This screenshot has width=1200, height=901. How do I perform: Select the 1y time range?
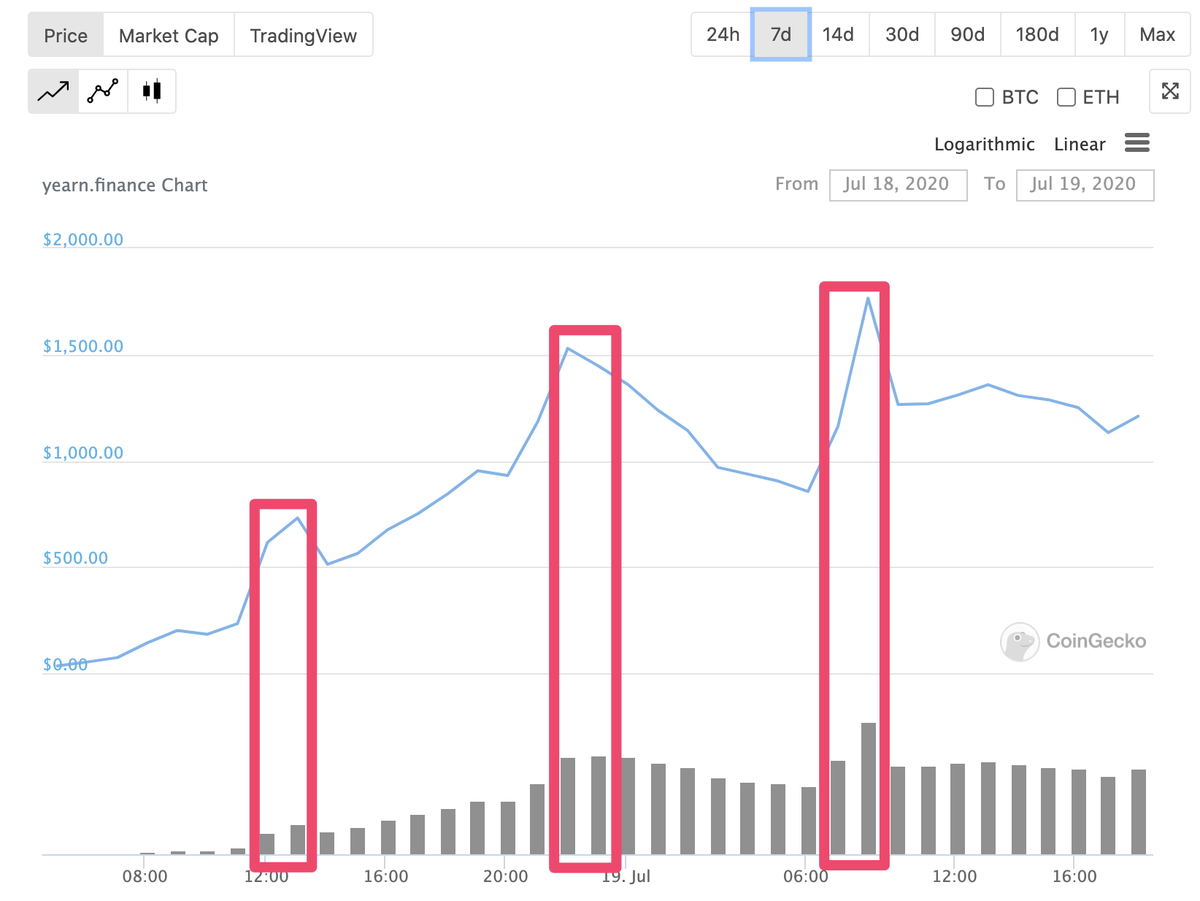point(1099,35)
